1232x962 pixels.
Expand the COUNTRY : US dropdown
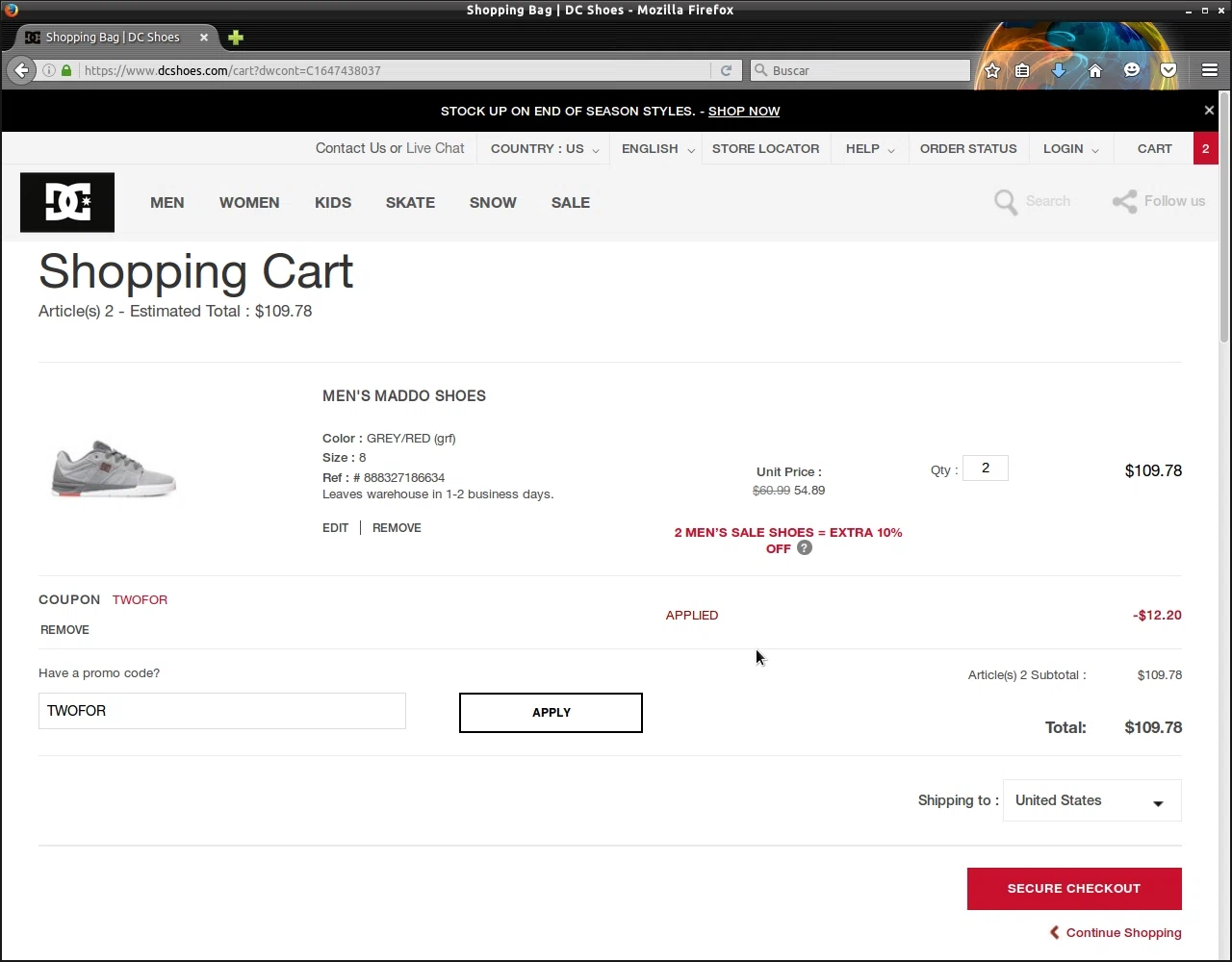point(544,148)
